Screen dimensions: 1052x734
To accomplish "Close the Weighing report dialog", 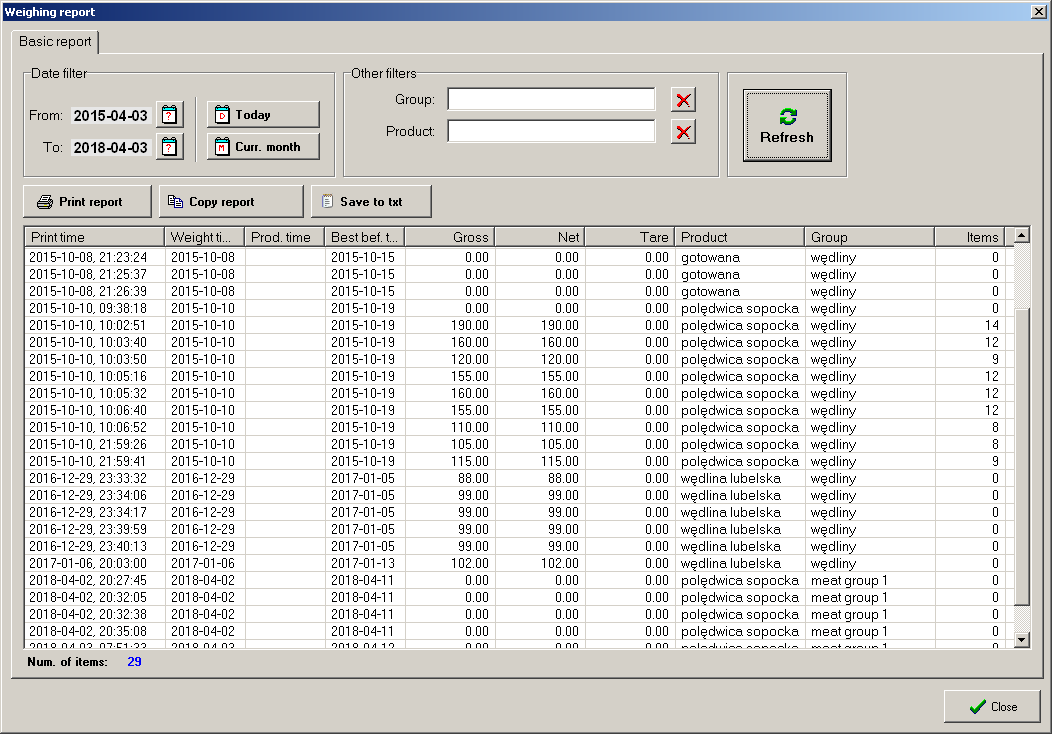I will coord(992,706).
